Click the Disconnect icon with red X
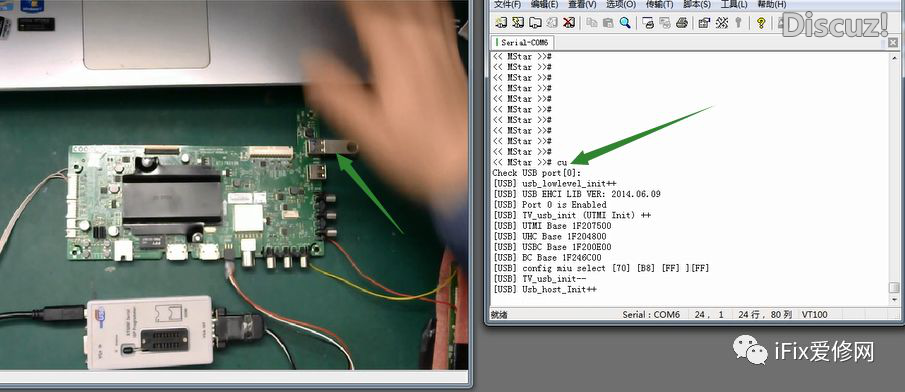 [569, 23]
